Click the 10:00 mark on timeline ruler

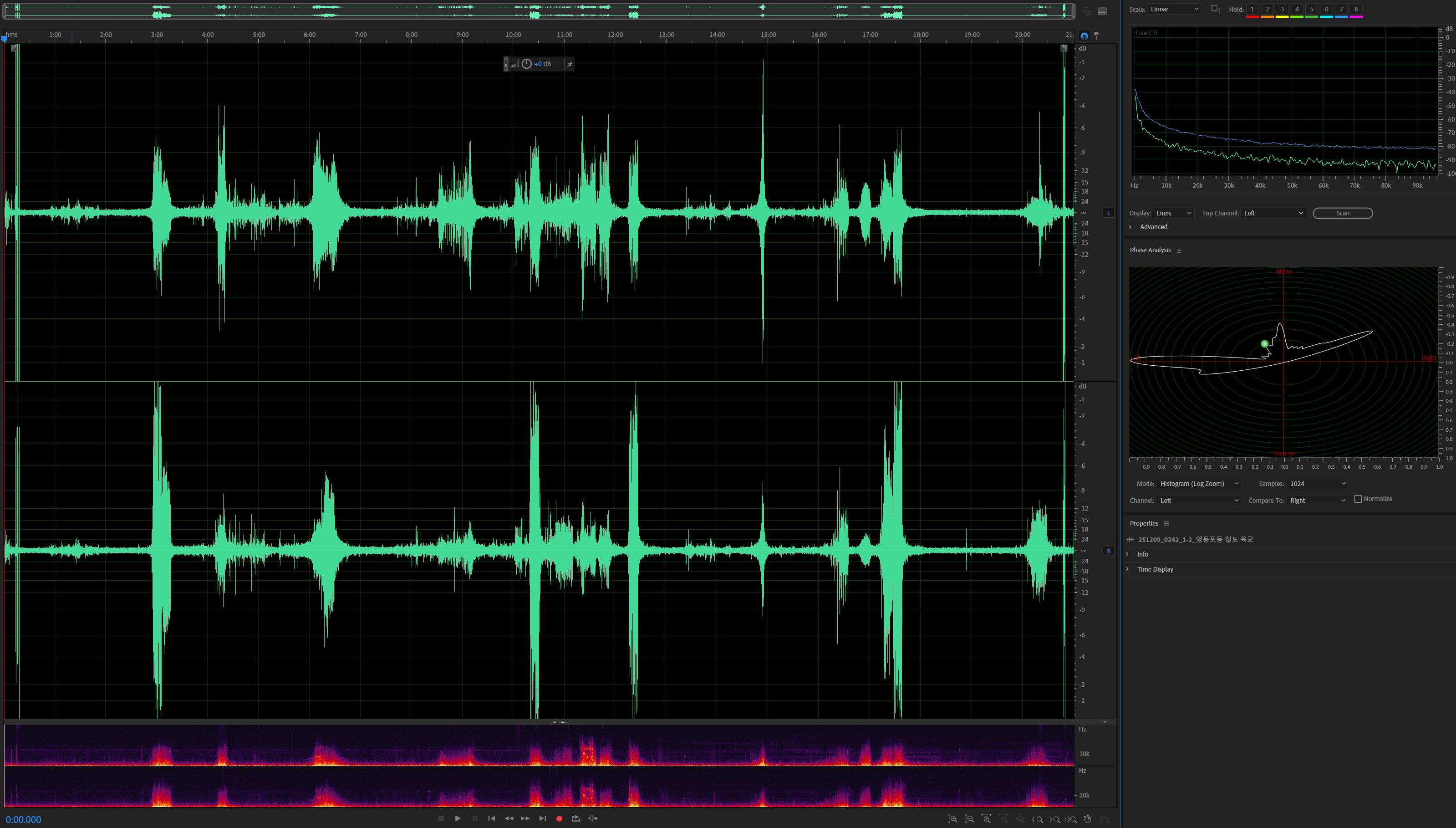click(x=513, y=35)
